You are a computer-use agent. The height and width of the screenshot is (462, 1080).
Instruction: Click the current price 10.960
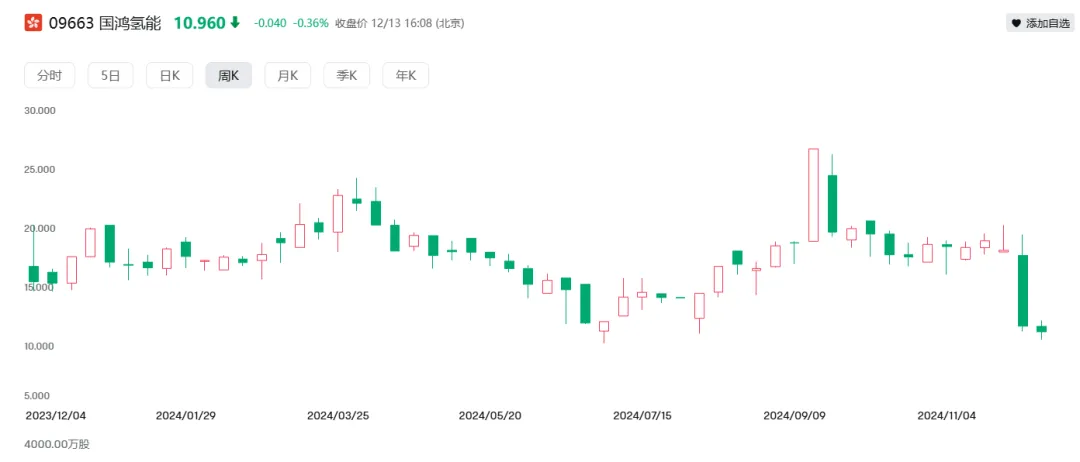199,23
